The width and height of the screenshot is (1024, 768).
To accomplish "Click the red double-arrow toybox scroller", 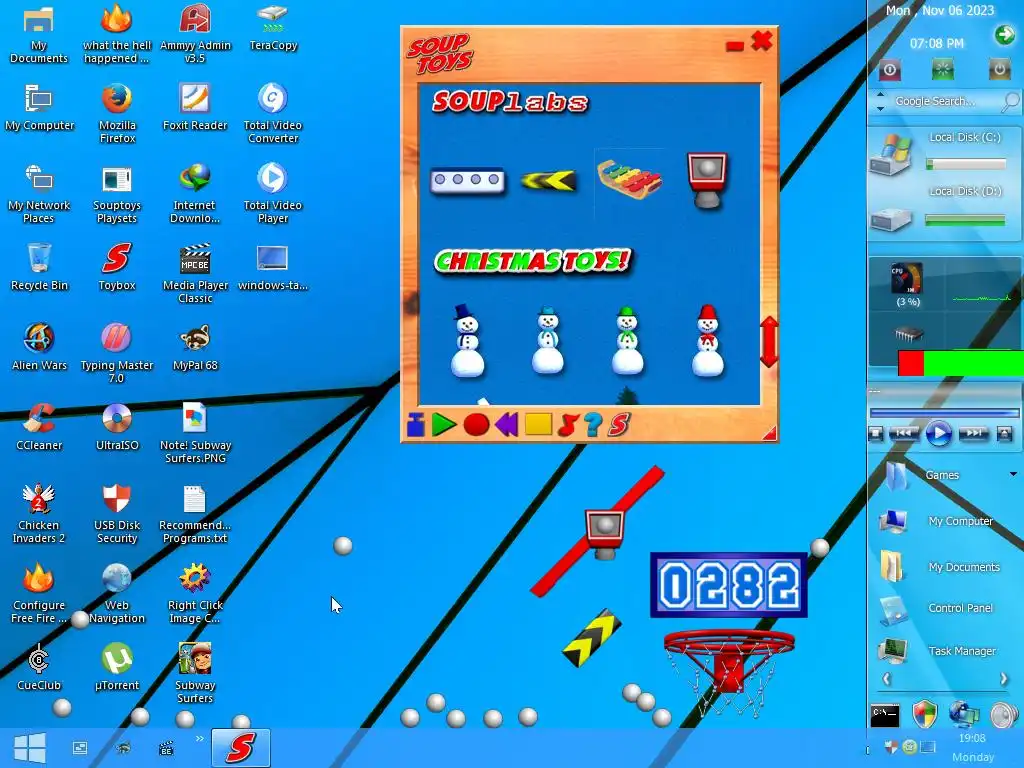I will [x=769, y=342].
